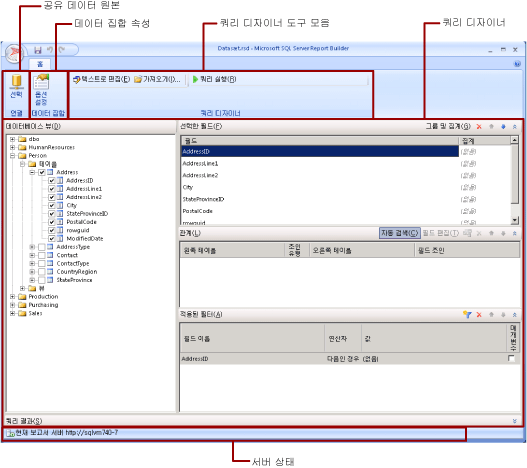The image size is (527, 468).
Task: Open aggregate cell for AddressID field
Action: (484, 152)
